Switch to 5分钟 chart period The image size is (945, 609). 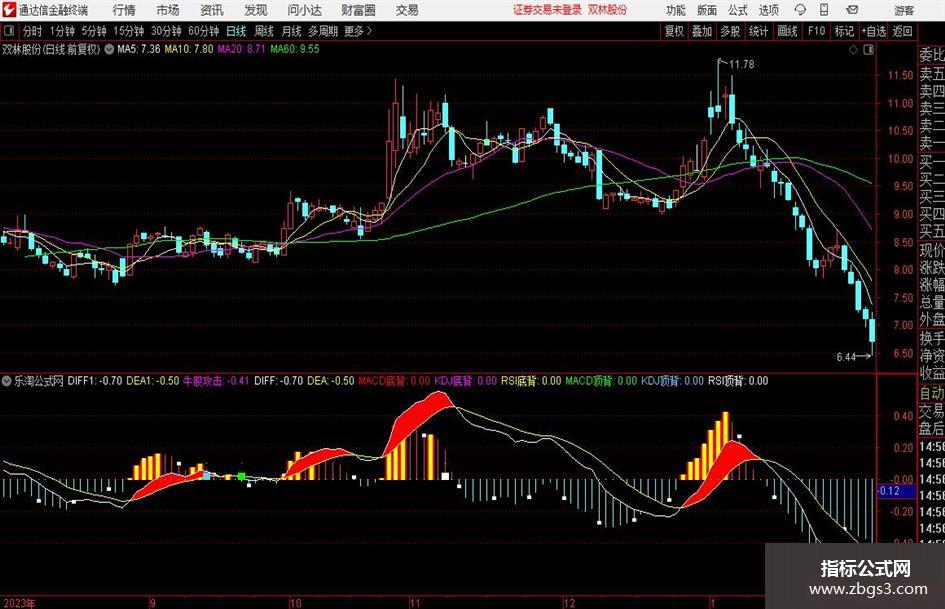coord(94,31)
